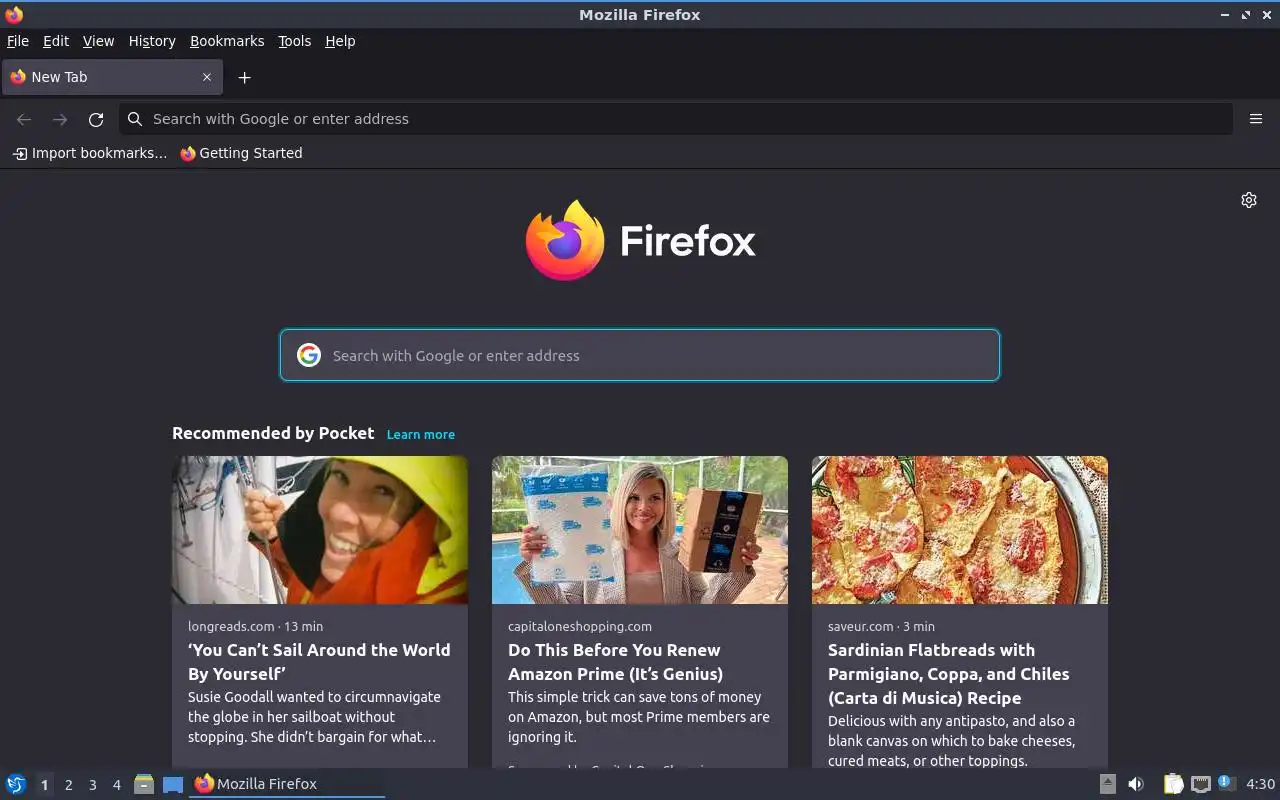Open the Tools menu
Viewport: 1280px width, 800px height.
pos(294,41)
